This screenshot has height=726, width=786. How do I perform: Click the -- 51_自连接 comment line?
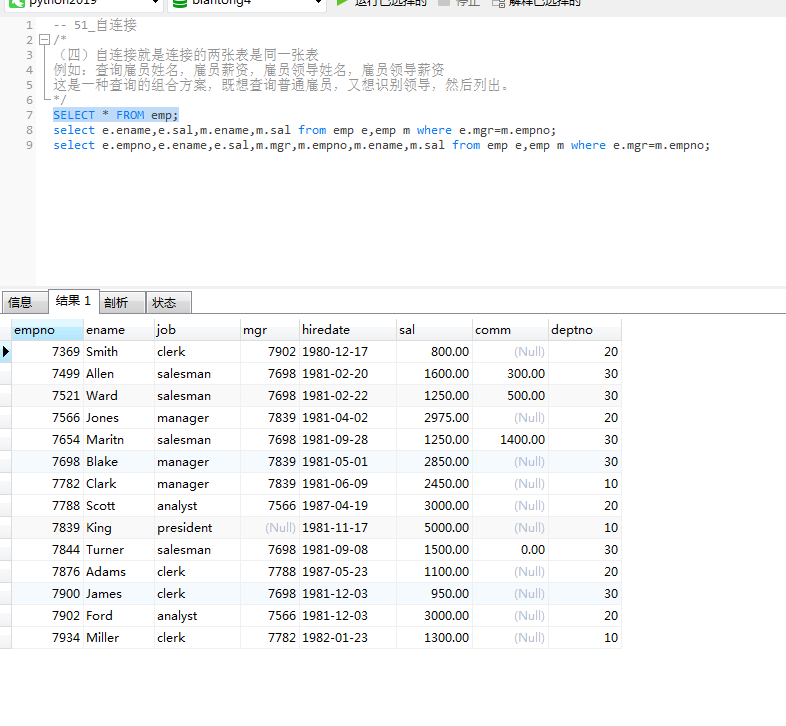pyautogui.click(x=95, y=25)
